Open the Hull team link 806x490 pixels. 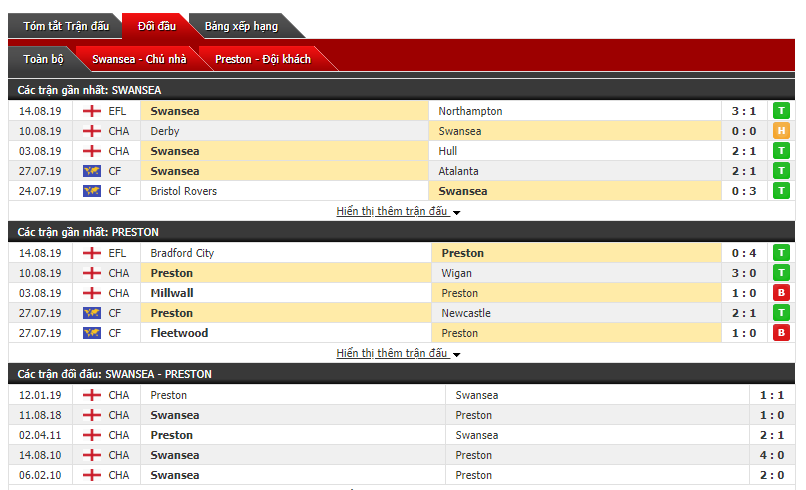pos(447,151)
